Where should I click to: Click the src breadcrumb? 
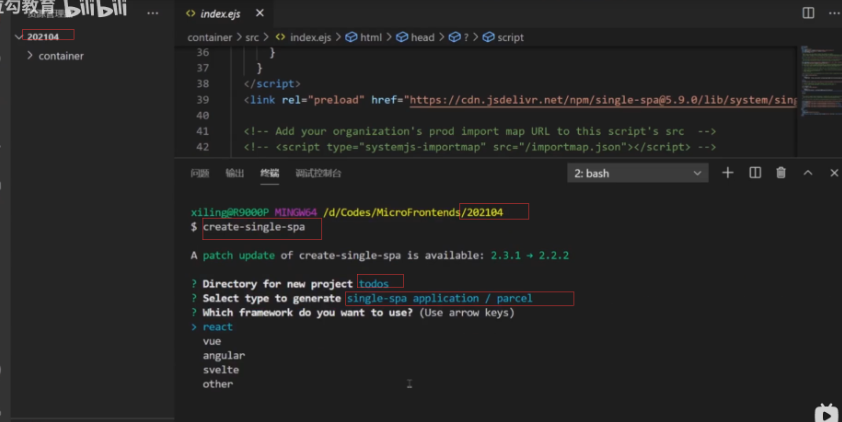click(252, 37)
